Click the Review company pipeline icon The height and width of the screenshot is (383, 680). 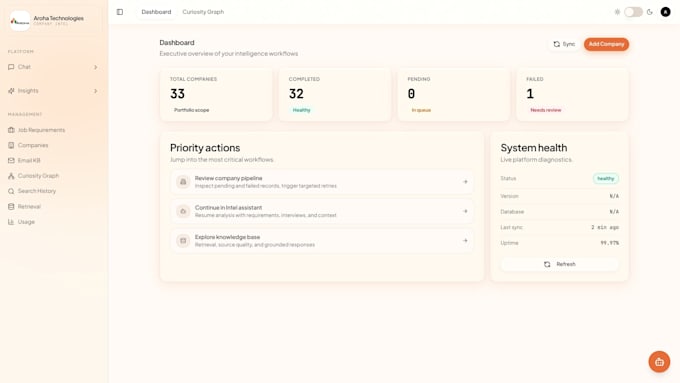pos(183,182)
